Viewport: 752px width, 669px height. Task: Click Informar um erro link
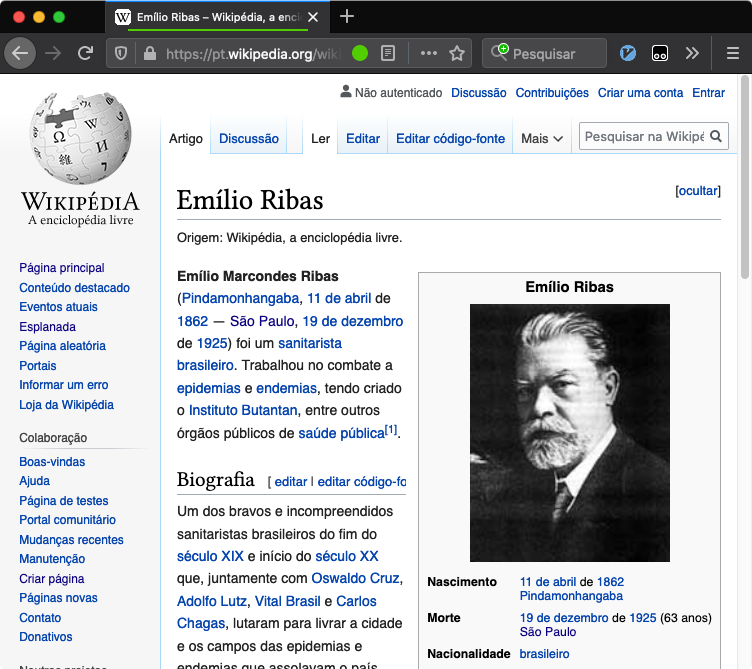64,385
